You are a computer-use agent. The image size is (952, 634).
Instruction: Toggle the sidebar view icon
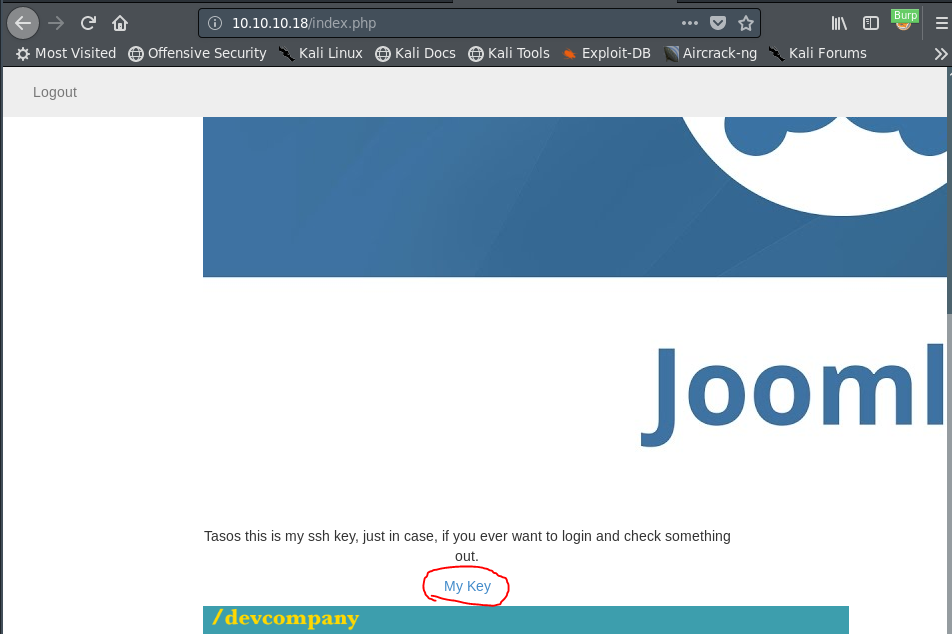[871, 22]
